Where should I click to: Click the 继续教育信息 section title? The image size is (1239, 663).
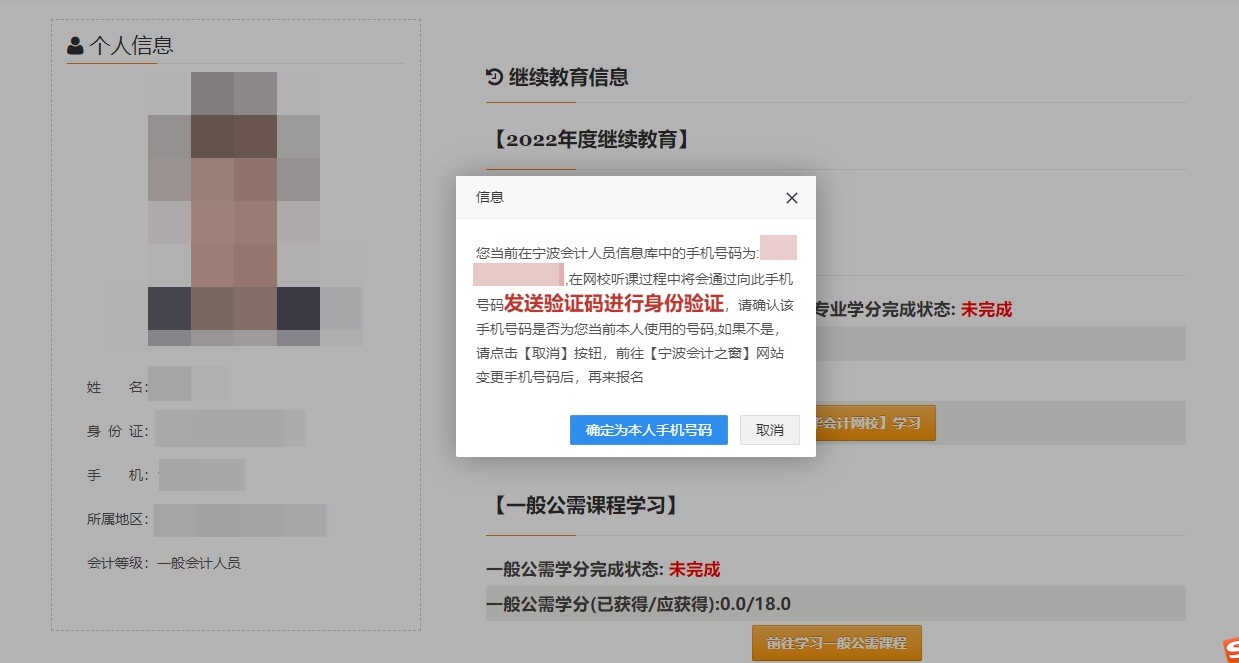(569, 77)
